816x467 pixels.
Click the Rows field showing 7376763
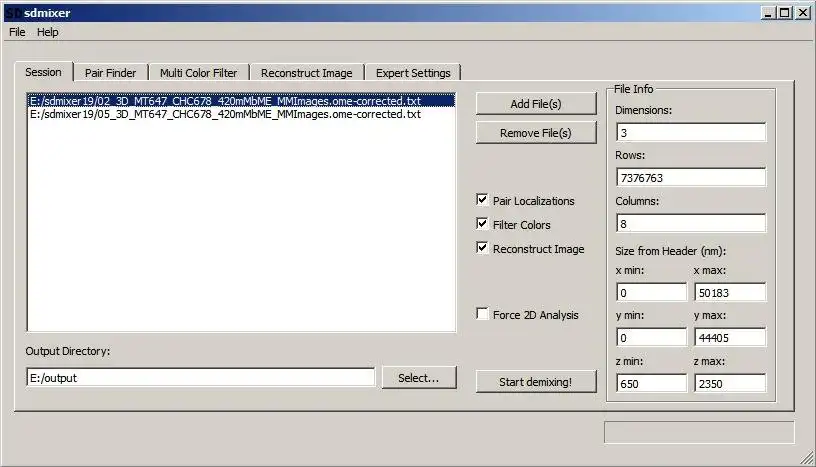tap(691, 178)
